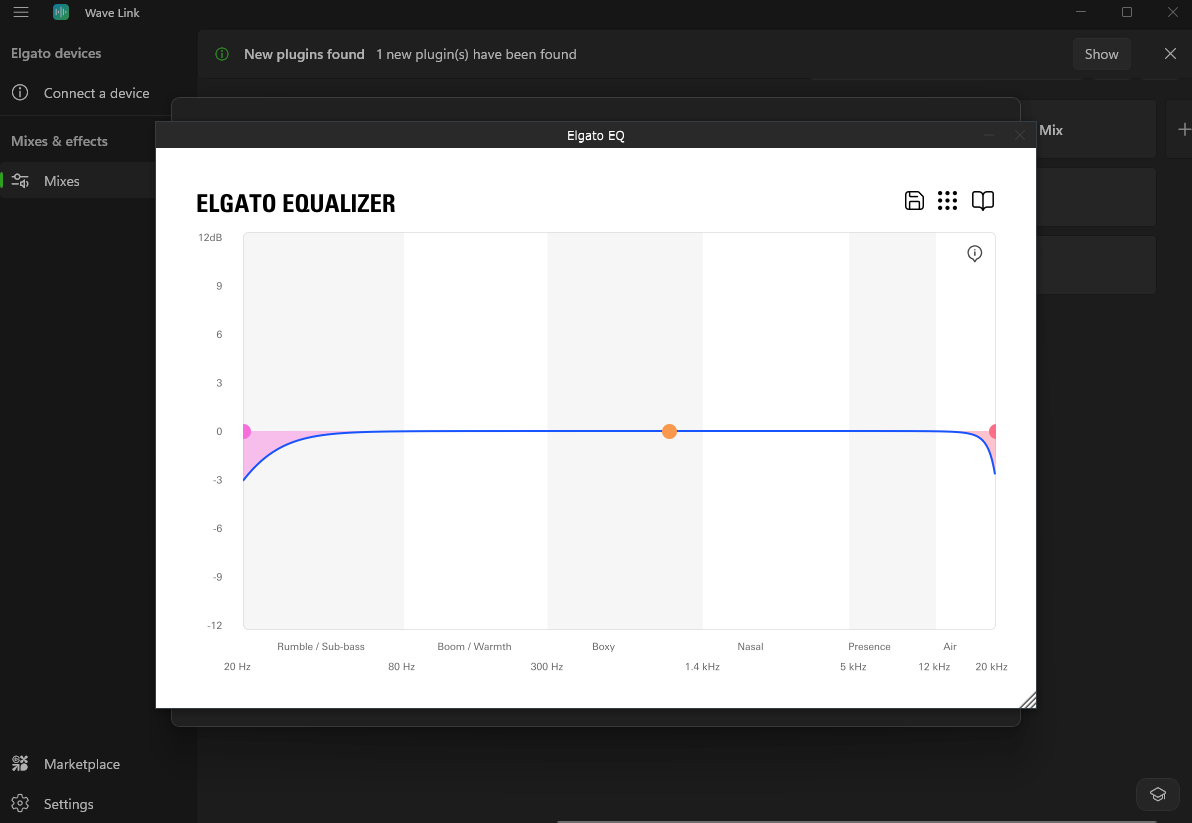Click the 80 Hz frequency label
The width and height of the screenshot is (1192, 823).
click(401, 666)
